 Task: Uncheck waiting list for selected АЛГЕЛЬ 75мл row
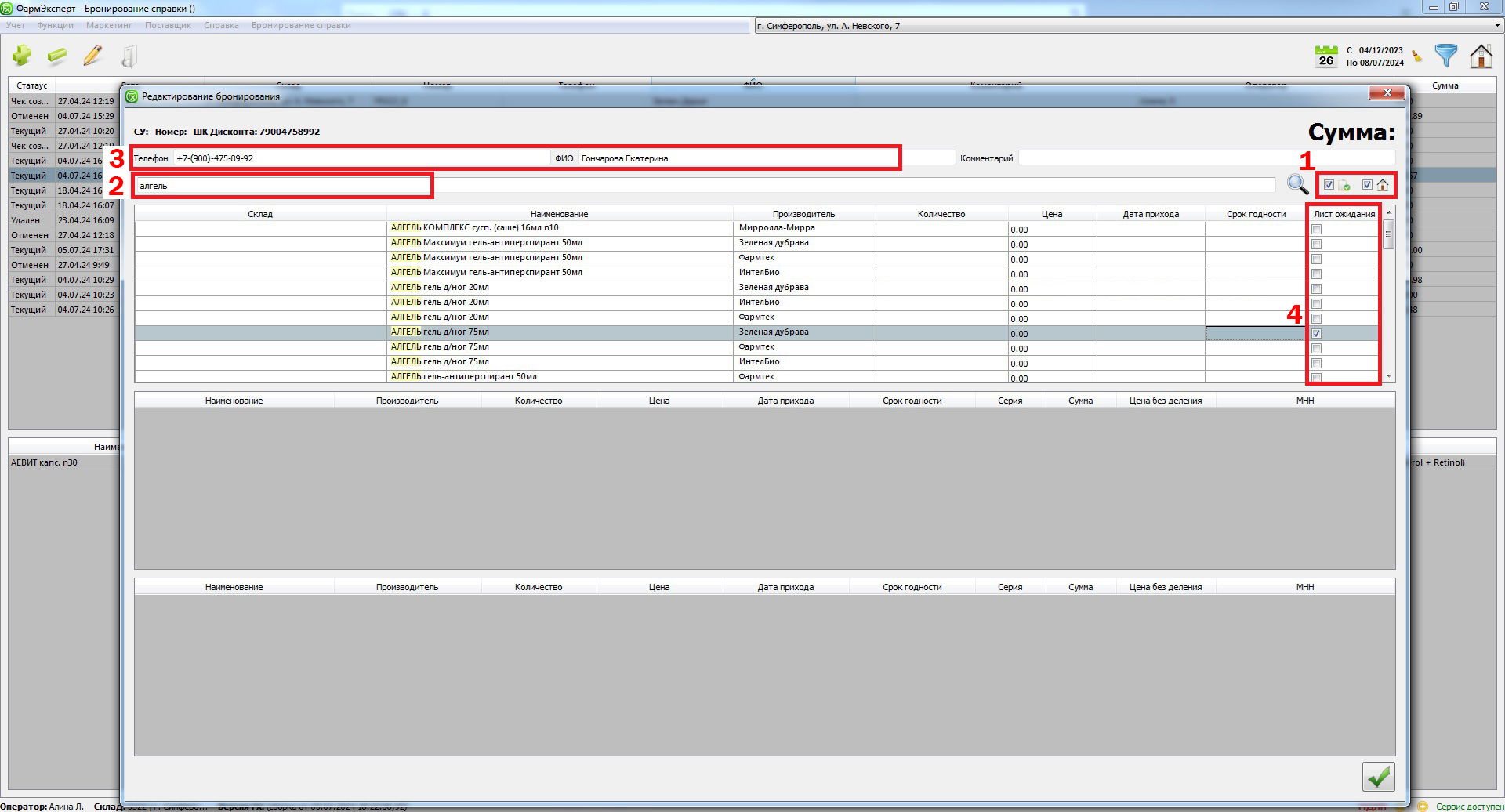(x=1317, y=334)
